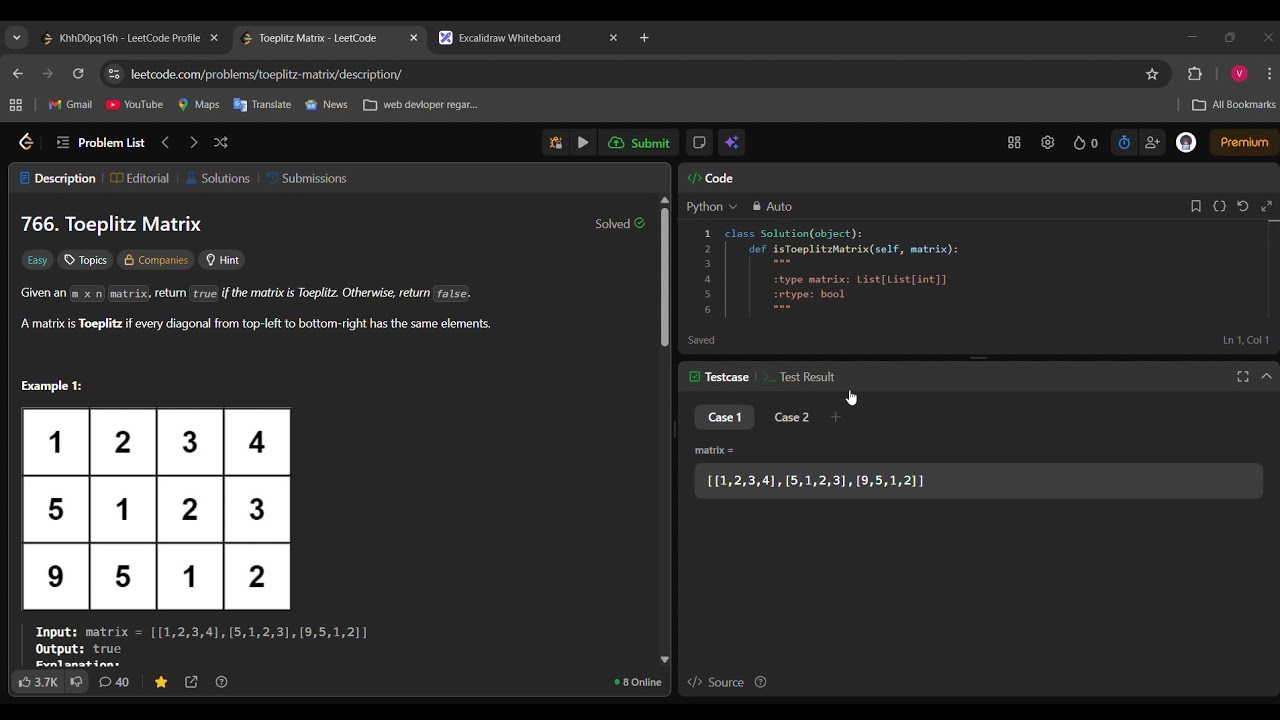
Task: Click the streak fire icon showing 0
Action: 1085,143
